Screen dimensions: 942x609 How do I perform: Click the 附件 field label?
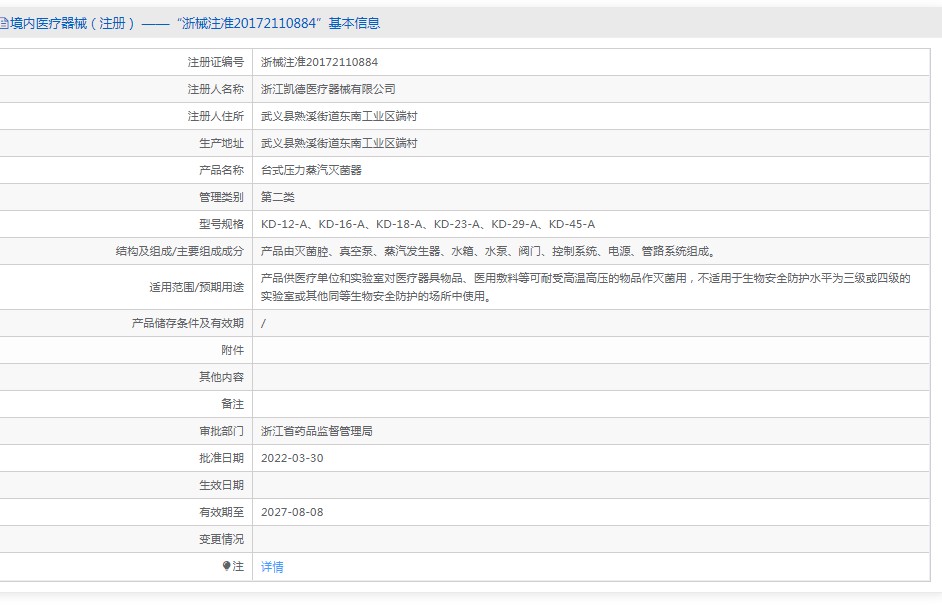232,350
